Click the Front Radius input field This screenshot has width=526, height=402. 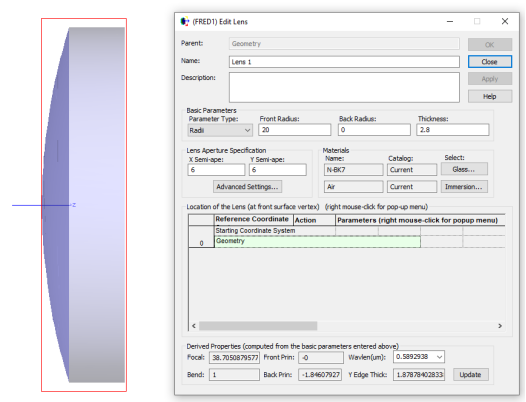pos(295,130)
